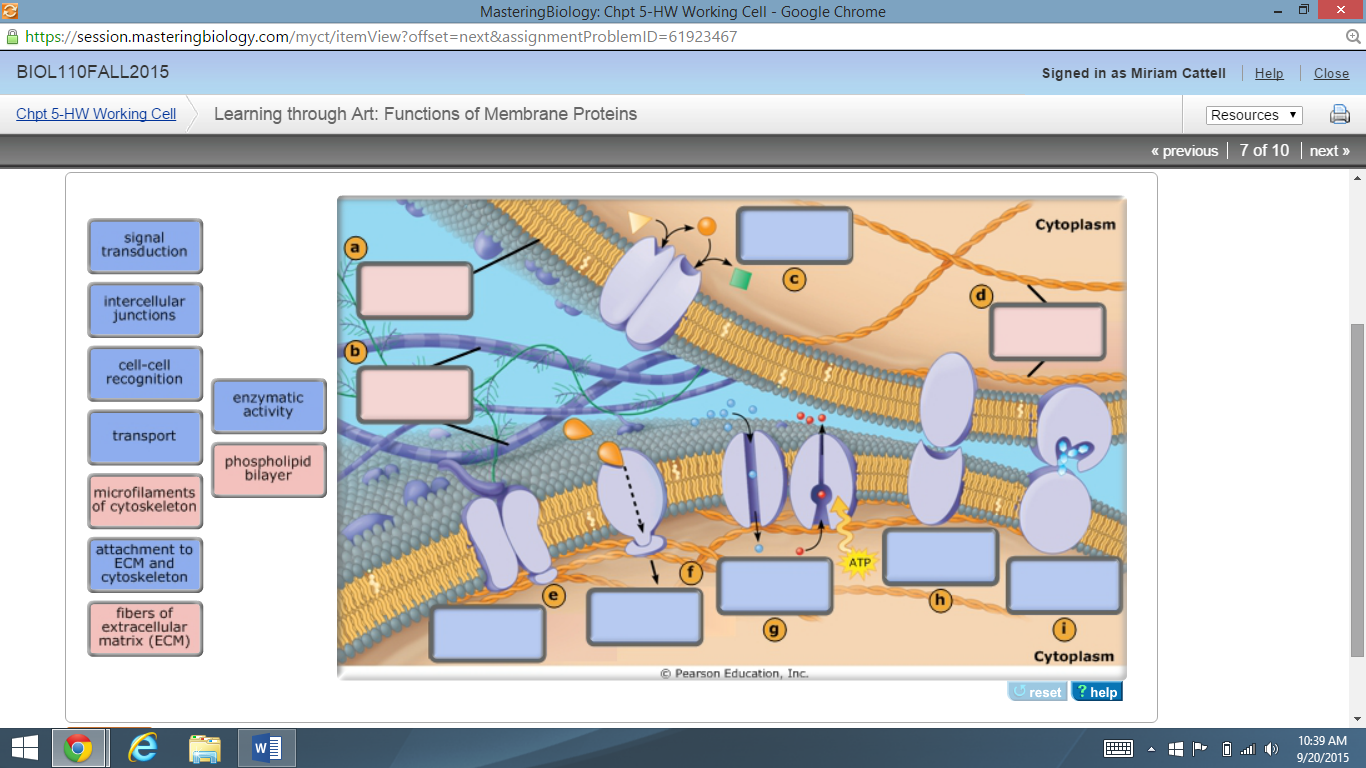The height and width of the screenshot is (768, 1366).
Task: Select the transport label
Action: tap(145, 437)
